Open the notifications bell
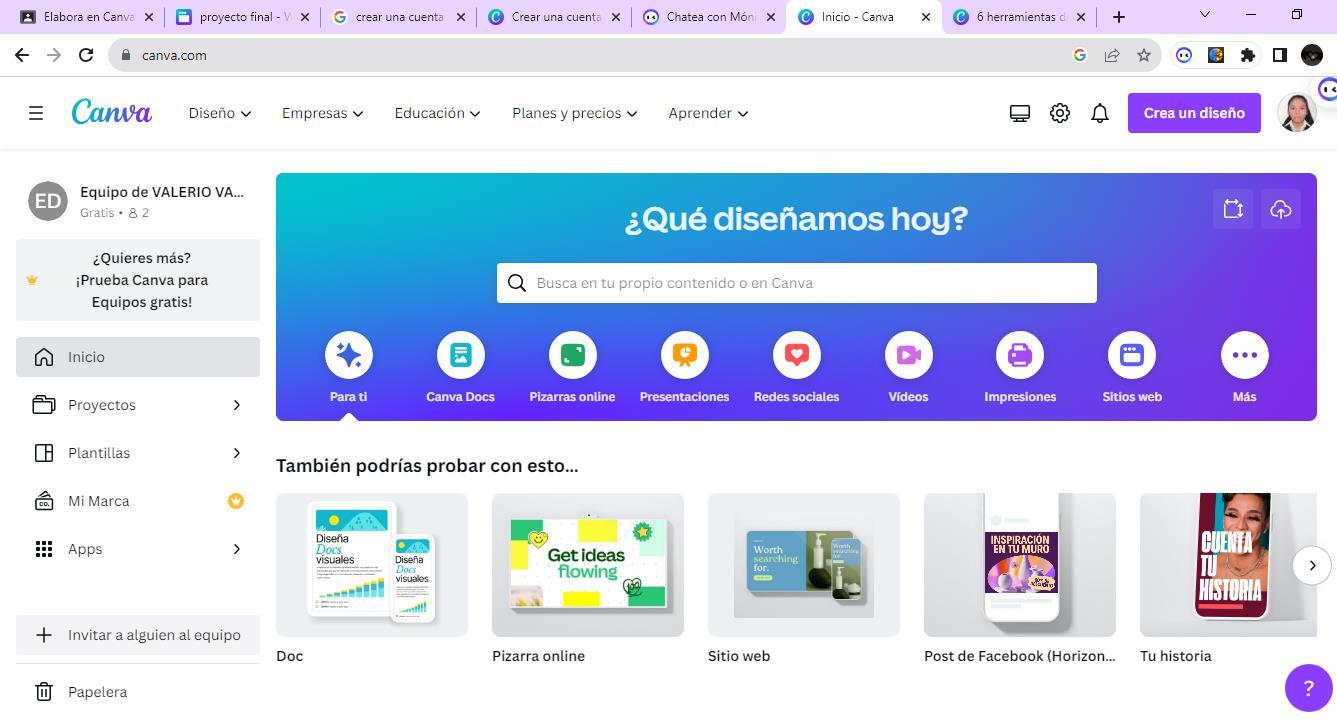Image resolution: width=1337 pixels, height=724 pixels. coord(1100,113)
